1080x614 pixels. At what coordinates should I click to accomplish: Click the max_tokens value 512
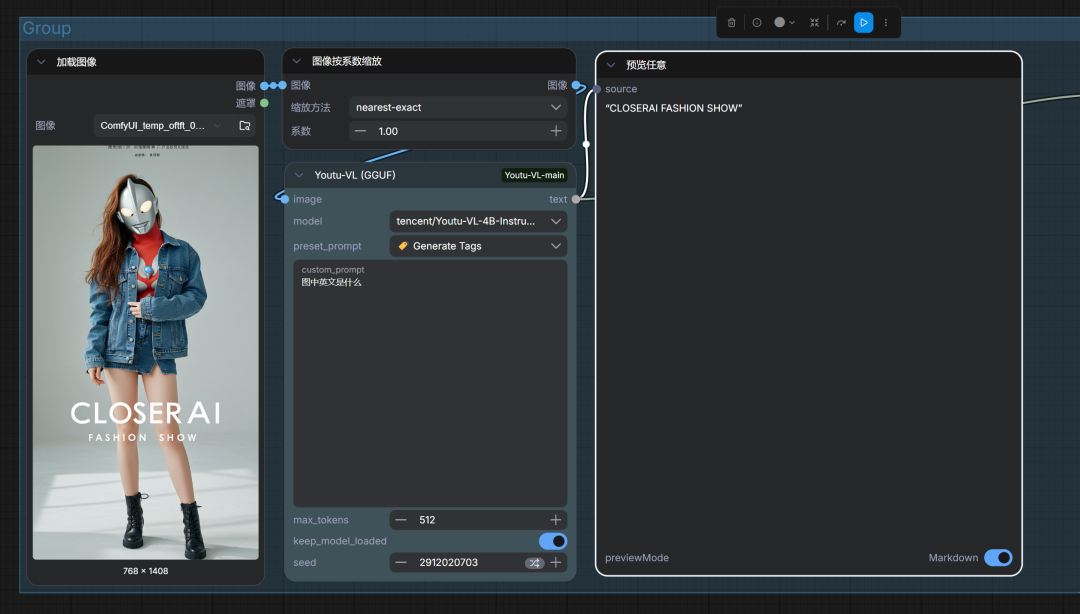(427, 520)
